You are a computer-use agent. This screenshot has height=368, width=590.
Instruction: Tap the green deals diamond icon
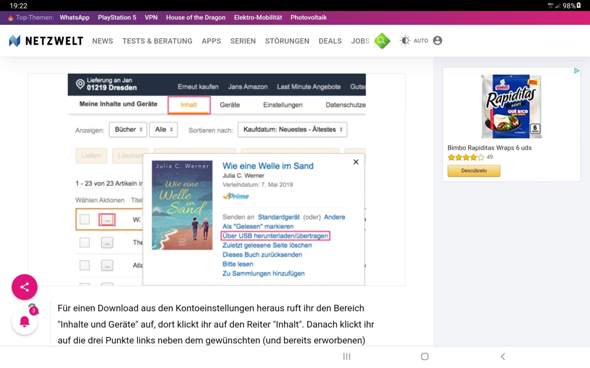point(382,41)
